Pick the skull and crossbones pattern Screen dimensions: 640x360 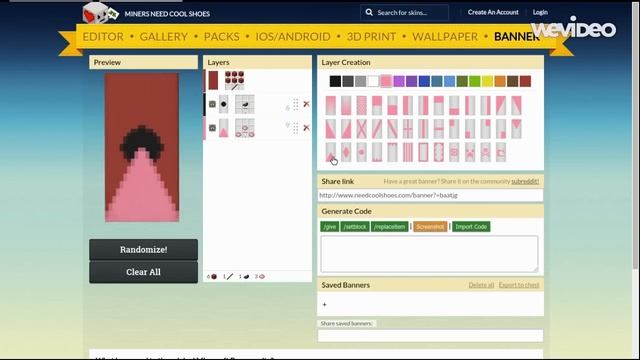tap(485, 152)
